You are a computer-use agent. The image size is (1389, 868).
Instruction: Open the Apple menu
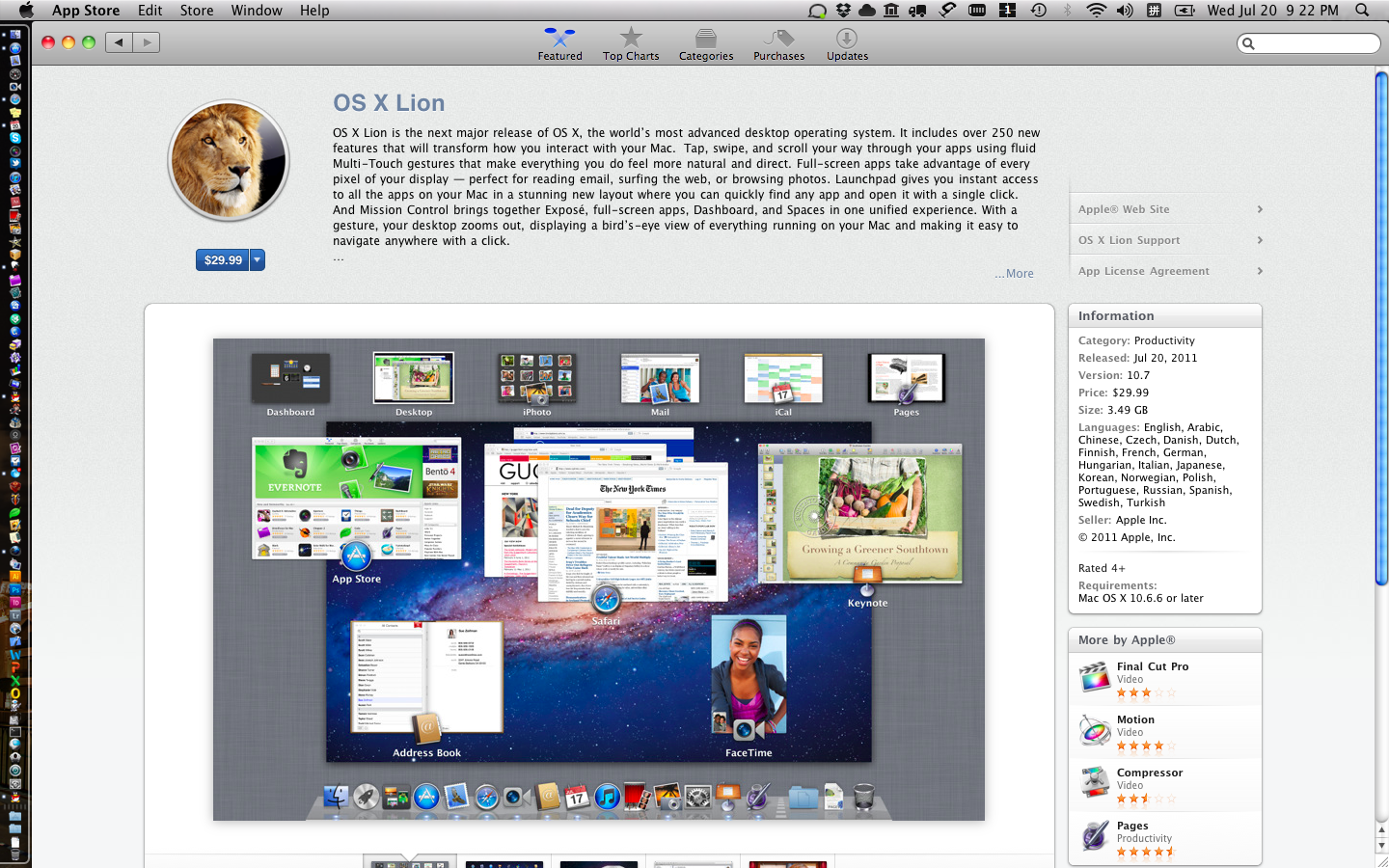click(26, 10)
